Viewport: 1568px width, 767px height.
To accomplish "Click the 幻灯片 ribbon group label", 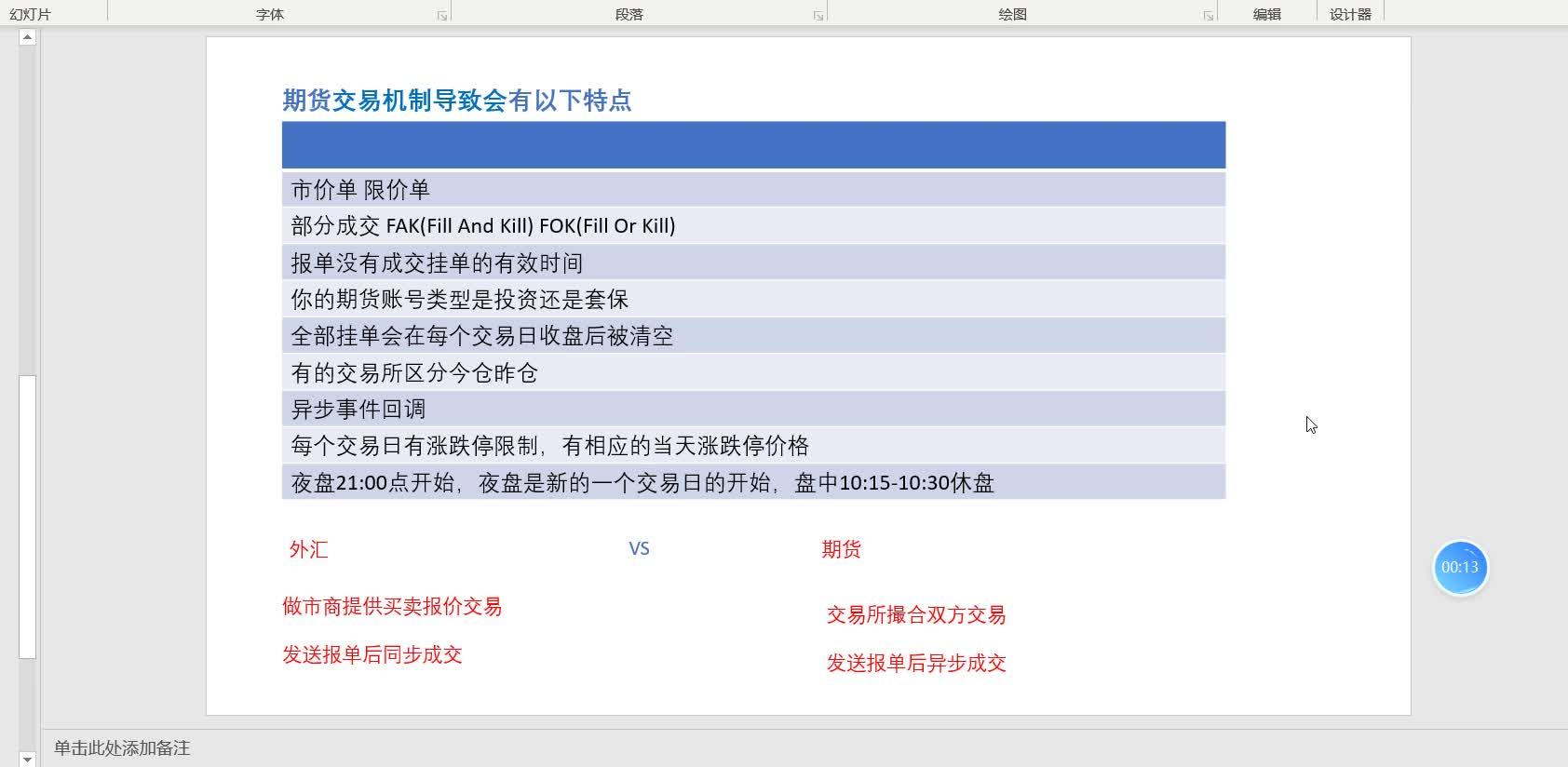I will coord(31,15).
